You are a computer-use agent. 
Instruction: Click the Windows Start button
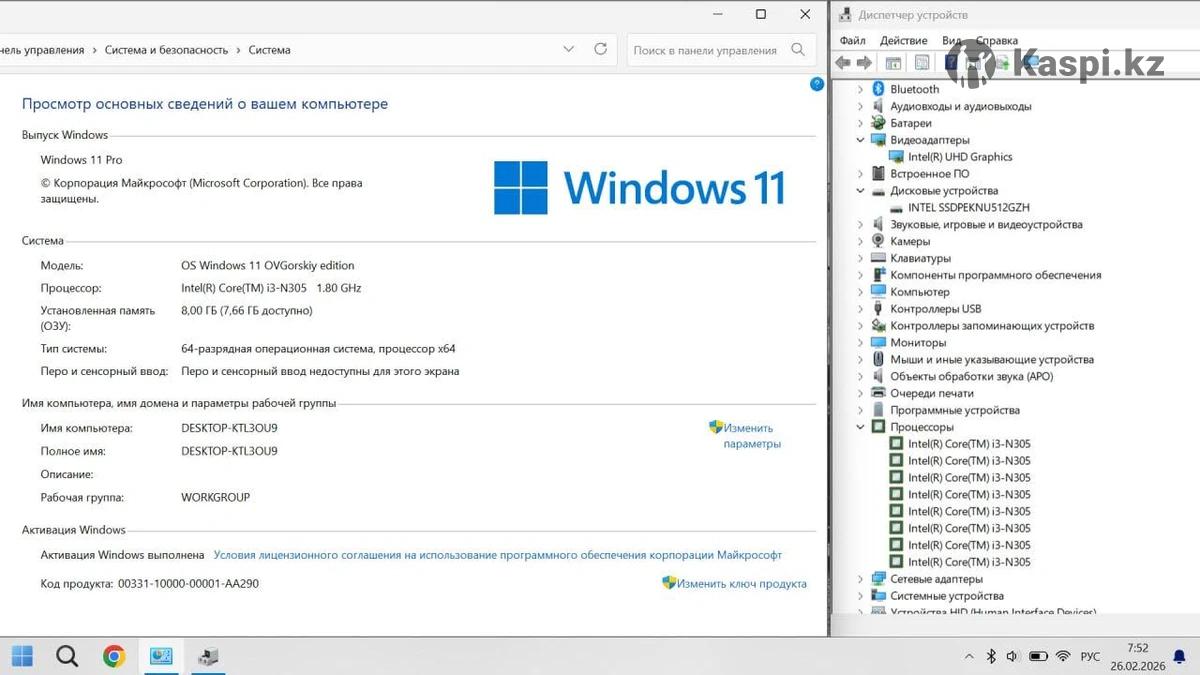(22, 656)
